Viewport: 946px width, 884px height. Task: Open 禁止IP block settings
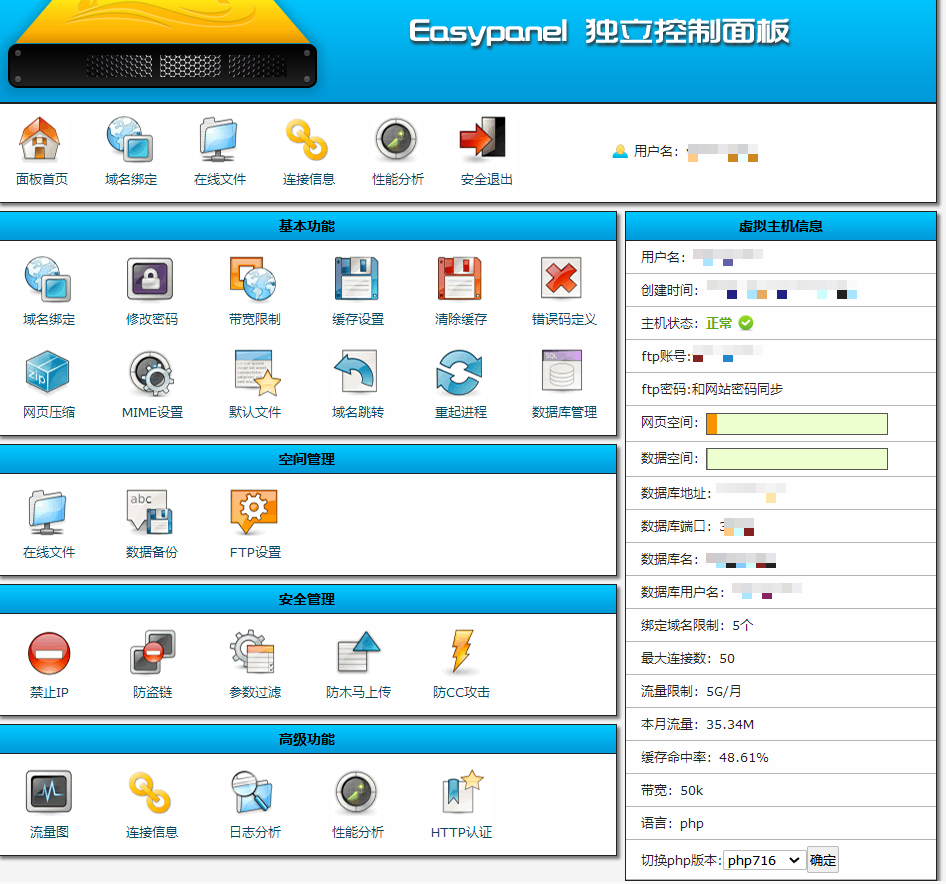click(49, 654)
